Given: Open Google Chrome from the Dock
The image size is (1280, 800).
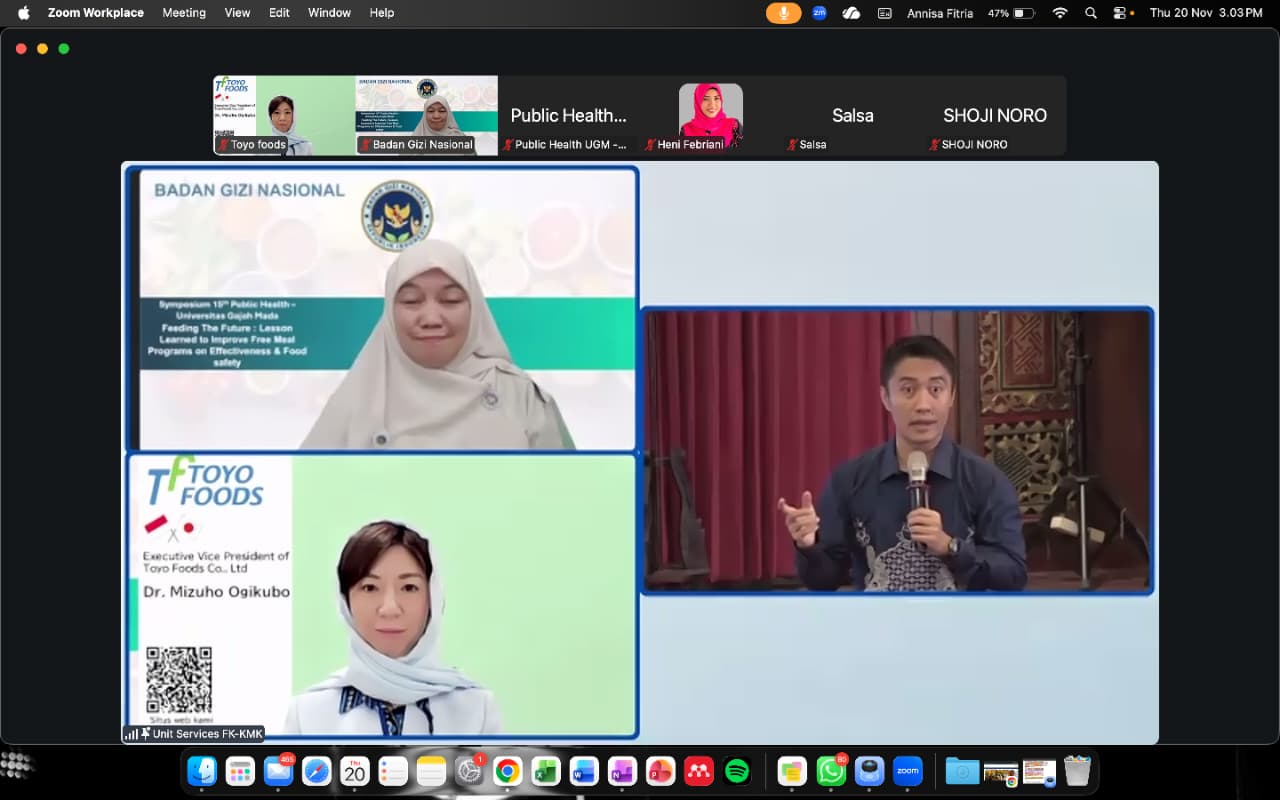Looking at the screenshot, I should click(508, 771).
